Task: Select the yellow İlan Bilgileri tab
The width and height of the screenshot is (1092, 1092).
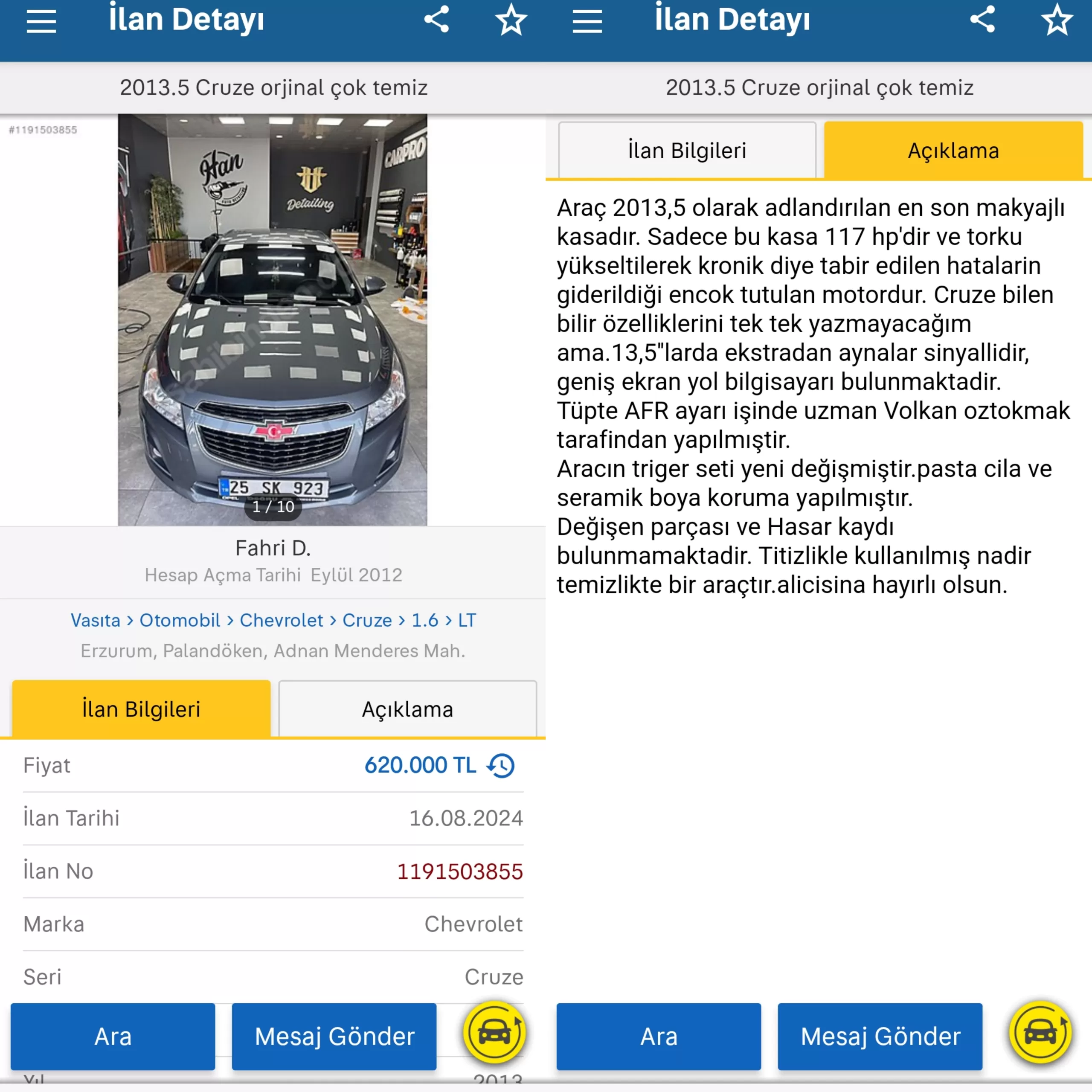Action: click(x=141, y=709)
